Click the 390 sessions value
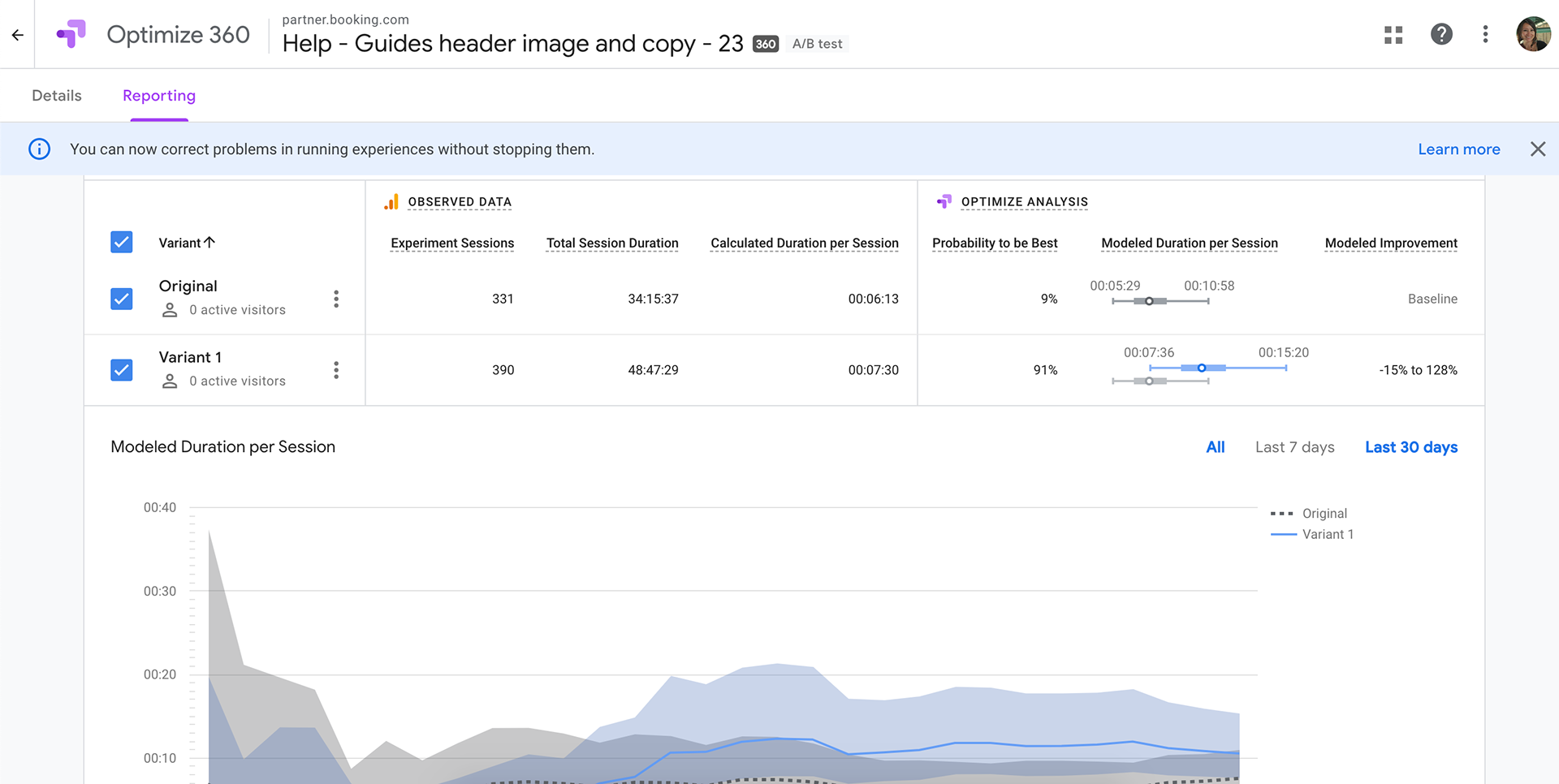 [503, 370]
